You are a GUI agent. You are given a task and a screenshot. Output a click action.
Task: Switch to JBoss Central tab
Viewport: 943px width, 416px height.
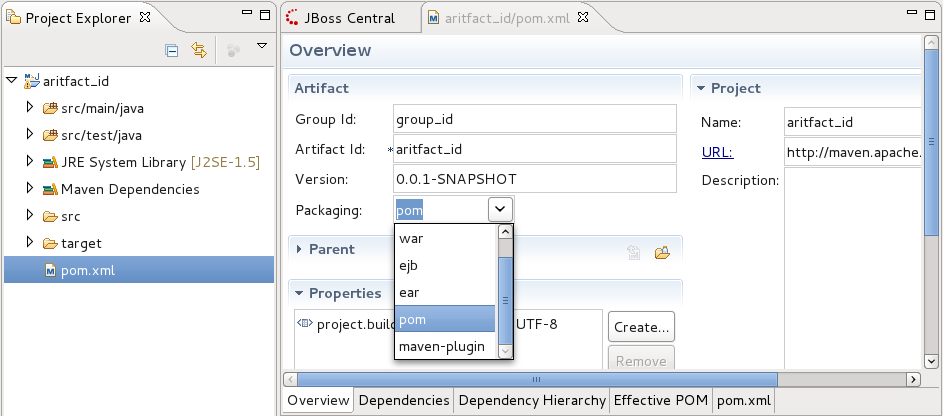[350, 18]
